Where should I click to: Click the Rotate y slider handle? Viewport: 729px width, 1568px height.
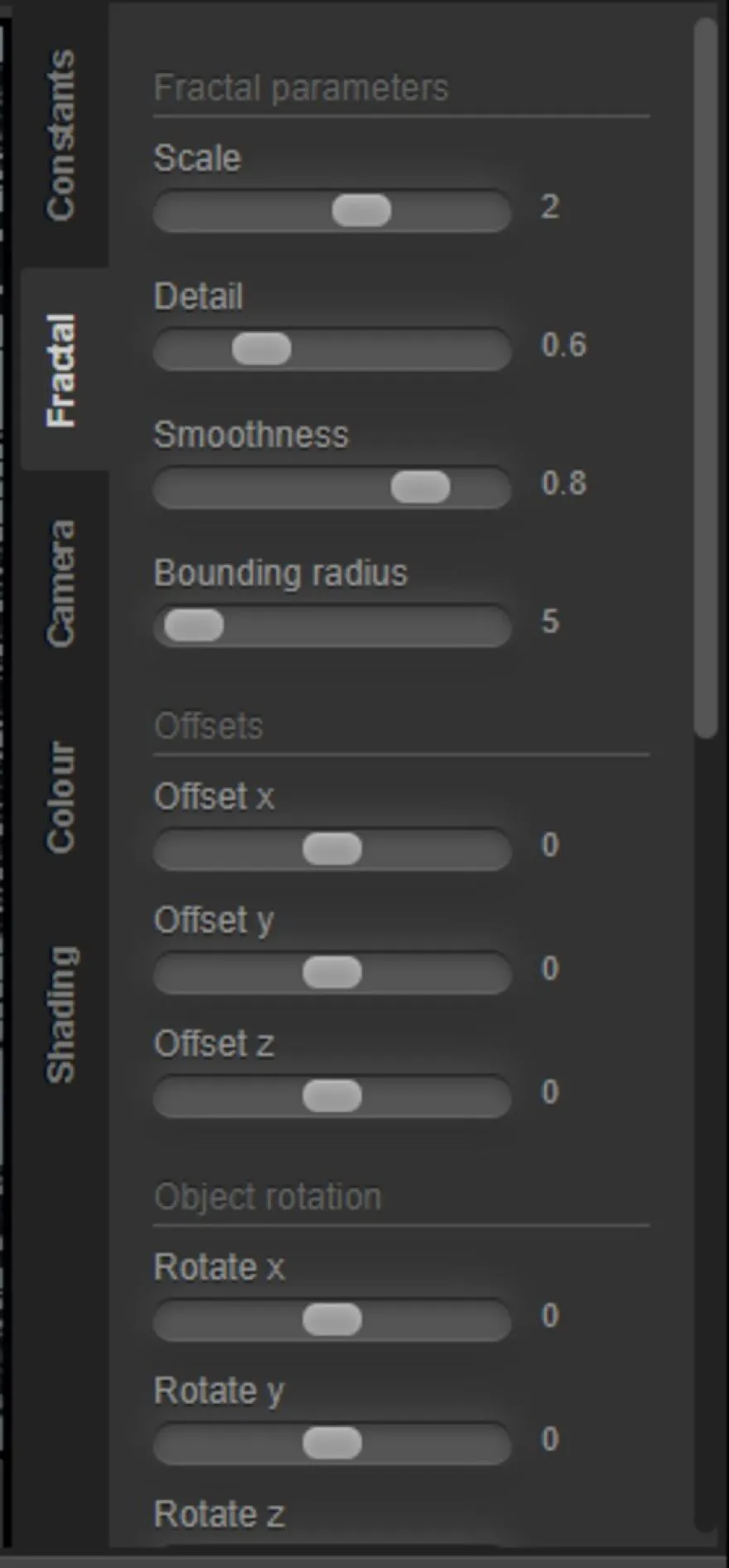coord(332,1444)
